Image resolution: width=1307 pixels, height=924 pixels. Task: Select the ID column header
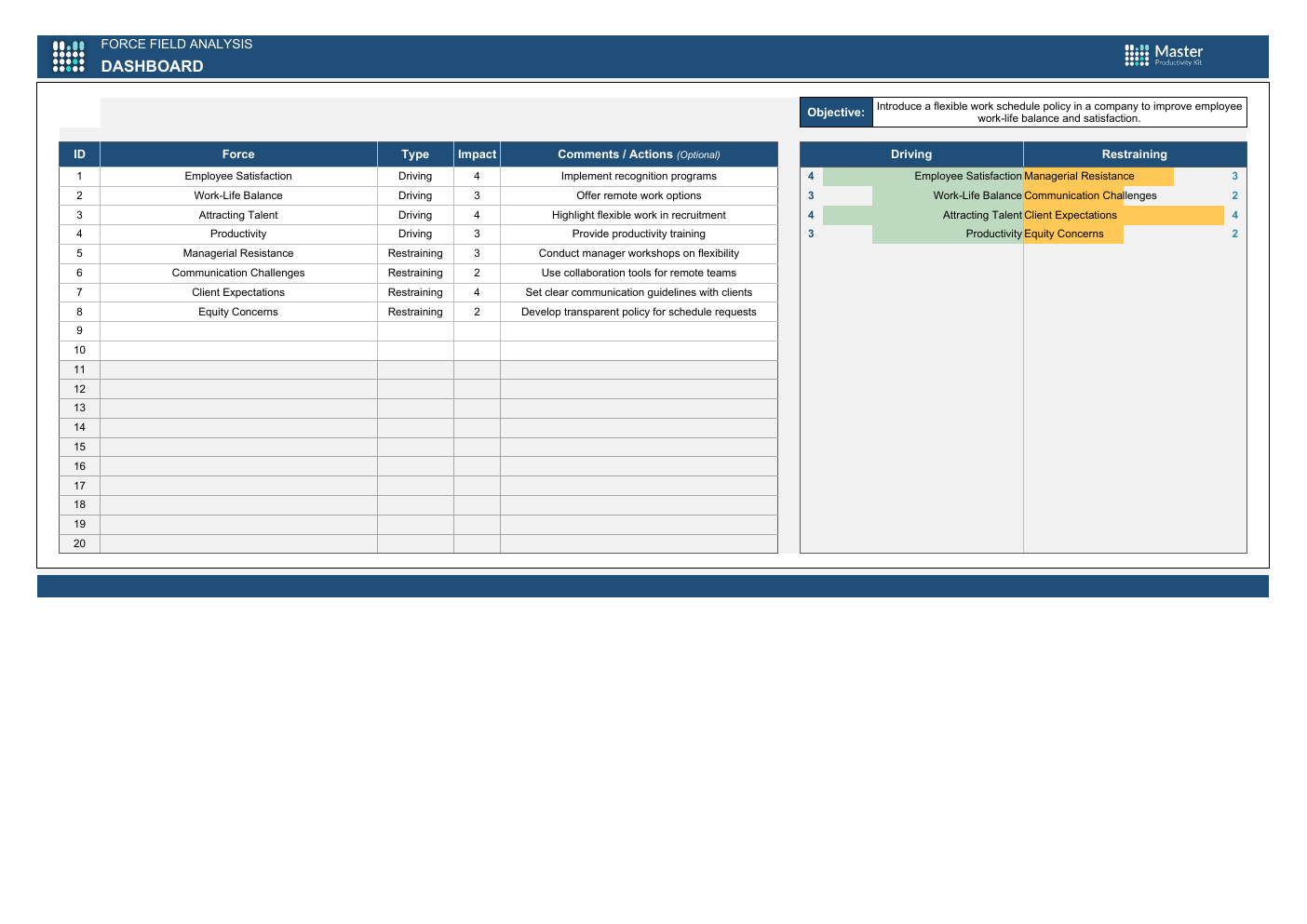(80, 154)
